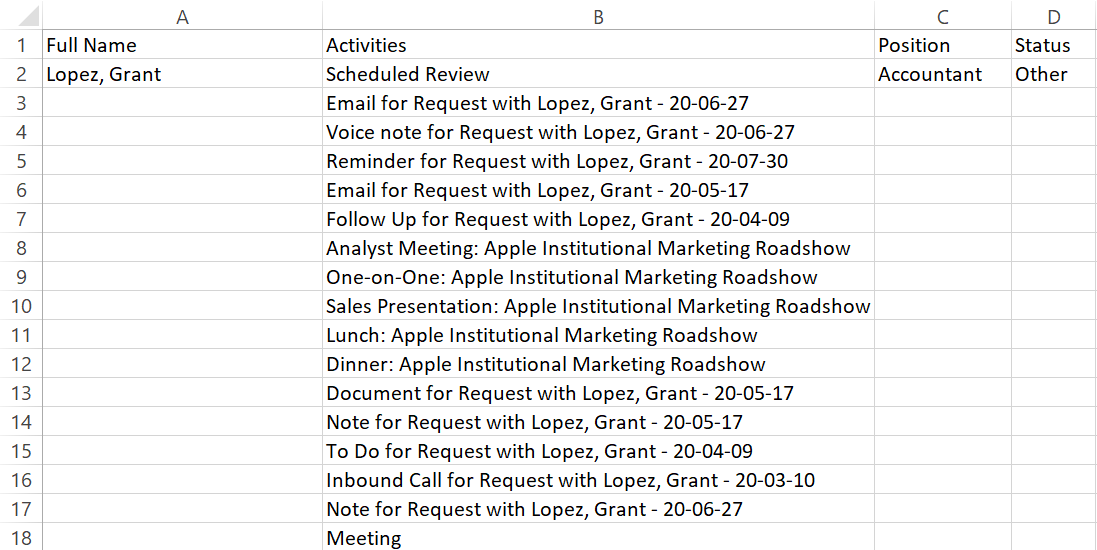
Task: Click the Meeting cell in row 18
Action: [598, 538]
